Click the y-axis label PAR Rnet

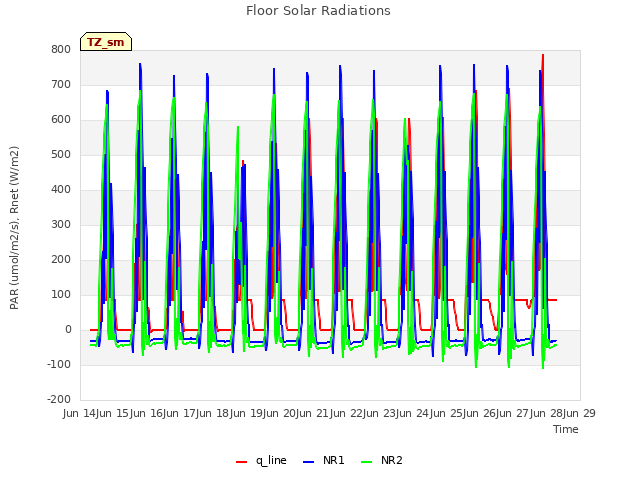coord(14,228)
